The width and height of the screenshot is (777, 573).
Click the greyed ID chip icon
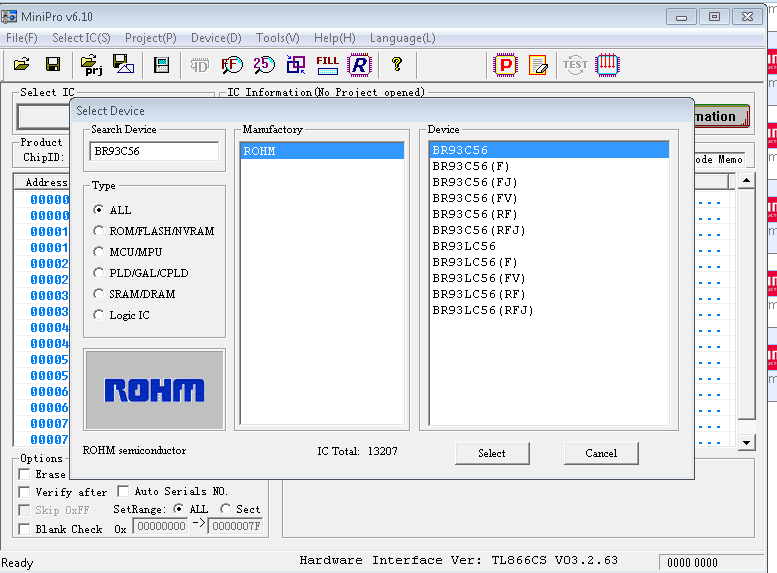tap(200, 65)
